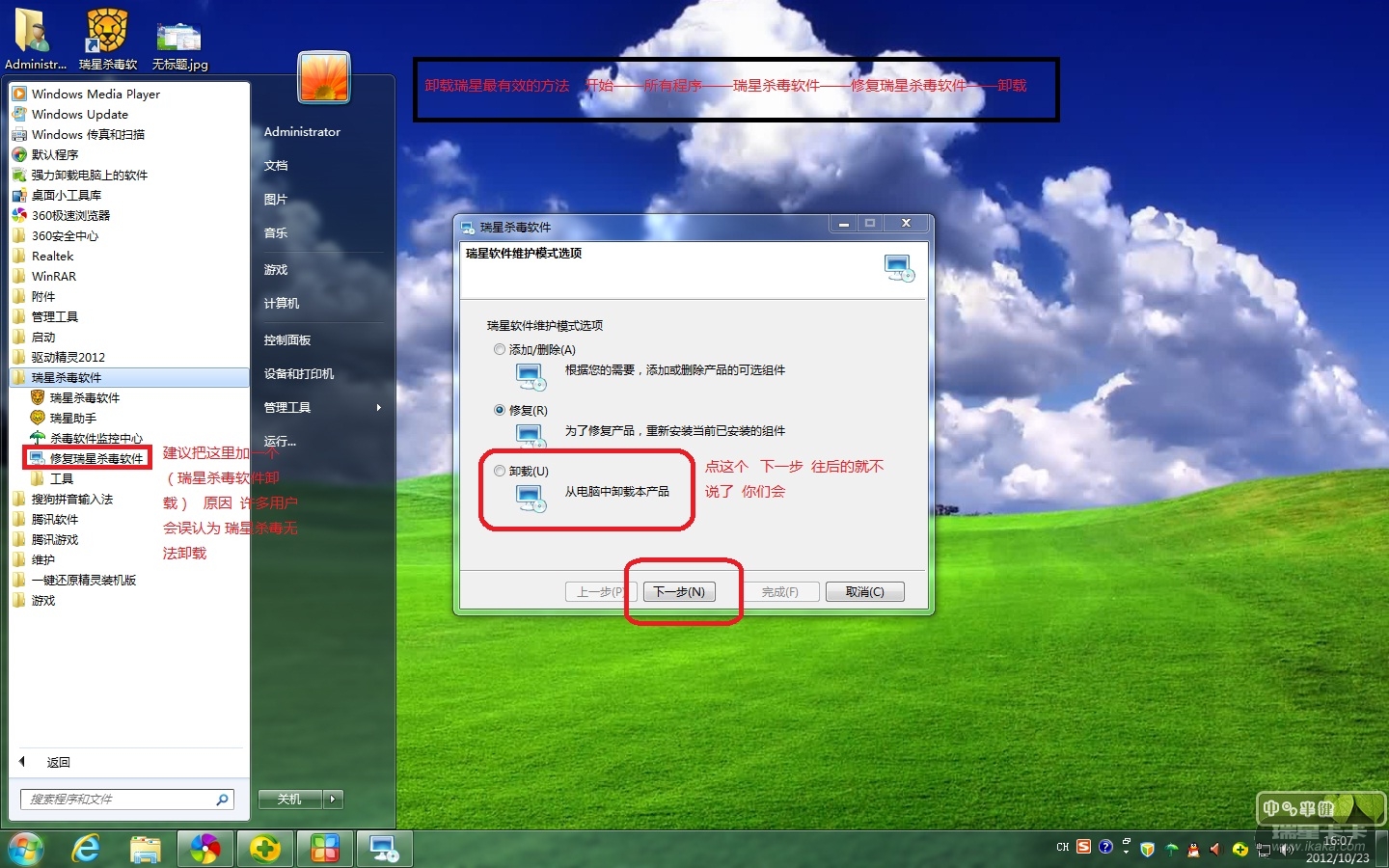This screenshot has width=1389, height=868.
Task: Click the magnifier icon in the Start search box
Action: [222, 799]
